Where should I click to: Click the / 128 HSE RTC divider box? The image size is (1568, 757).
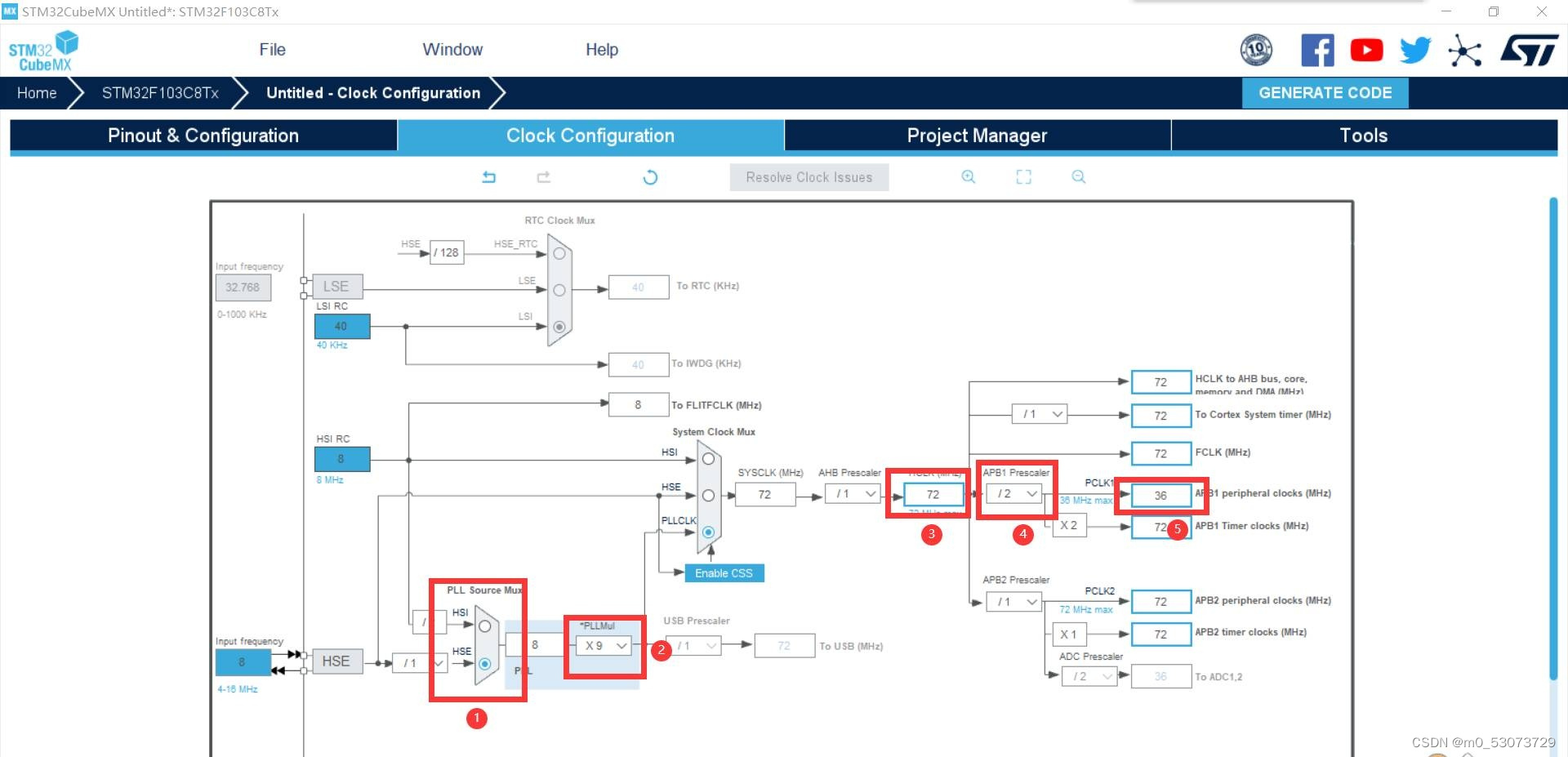click(x=447, y=252)
